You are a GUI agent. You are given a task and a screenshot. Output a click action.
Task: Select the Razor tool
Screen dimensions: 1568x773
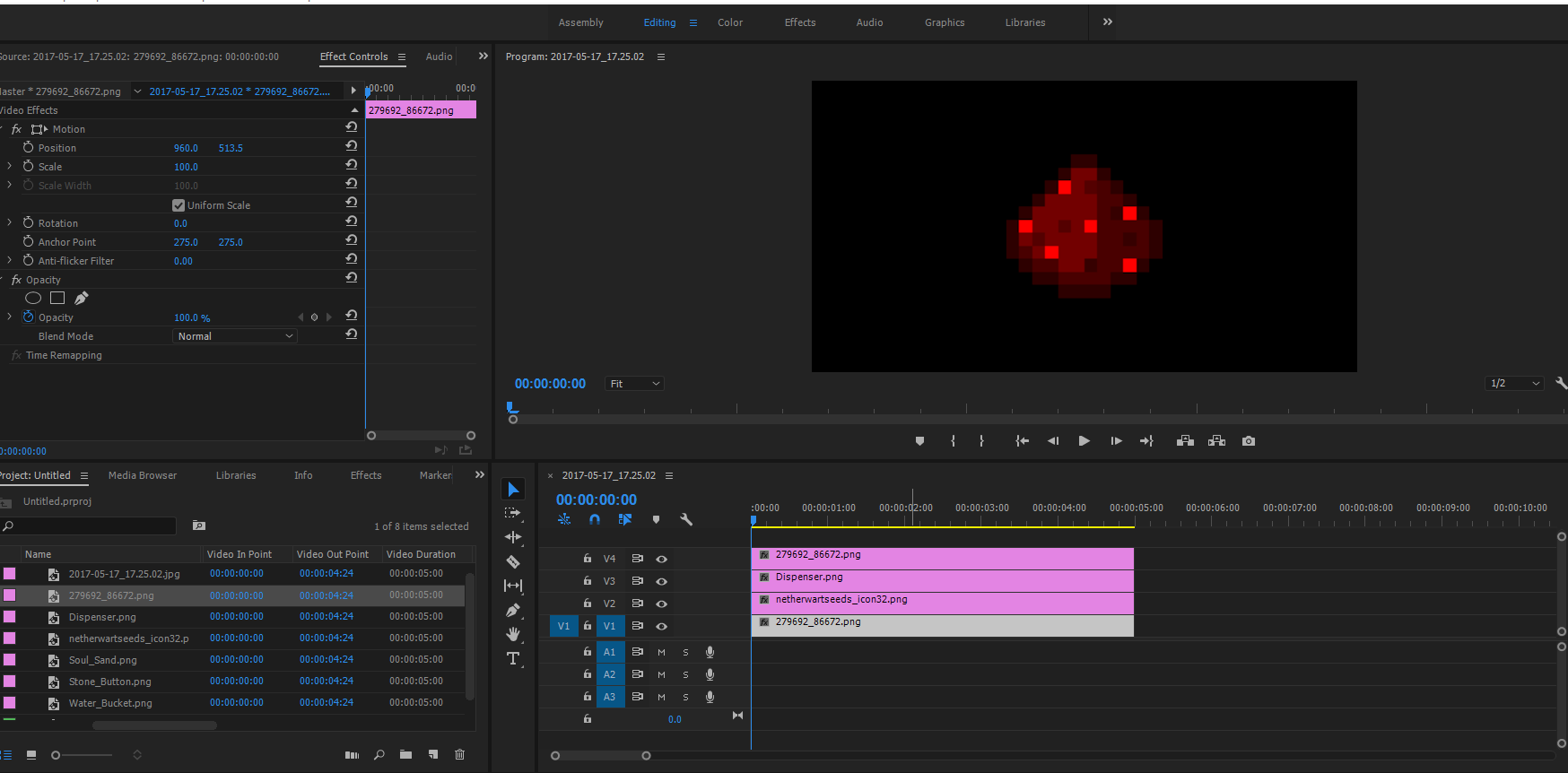(513, 561)
